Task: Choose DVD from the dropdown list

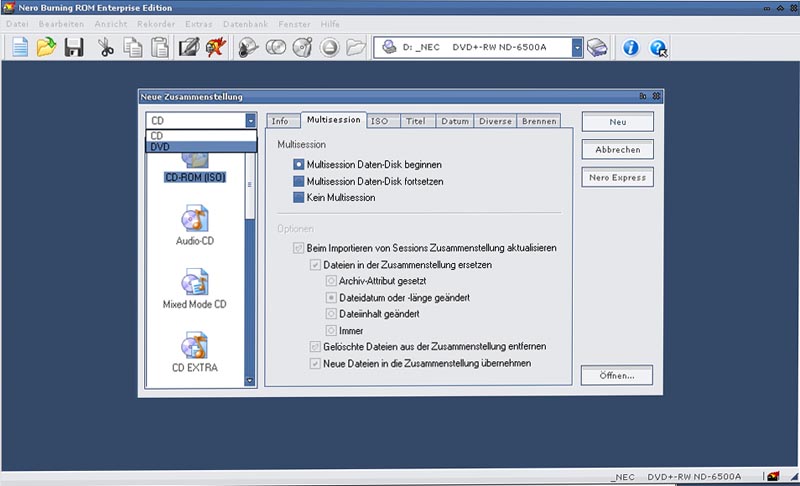Action: click(201, 147)
